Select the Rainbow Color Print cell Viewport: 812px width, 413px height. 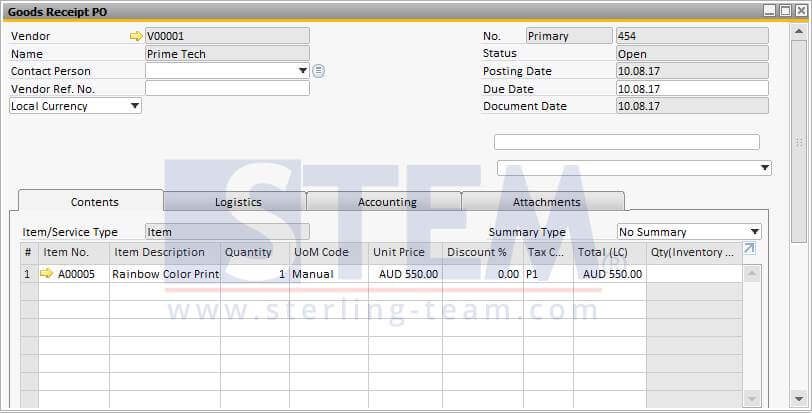tap(165, 274)
